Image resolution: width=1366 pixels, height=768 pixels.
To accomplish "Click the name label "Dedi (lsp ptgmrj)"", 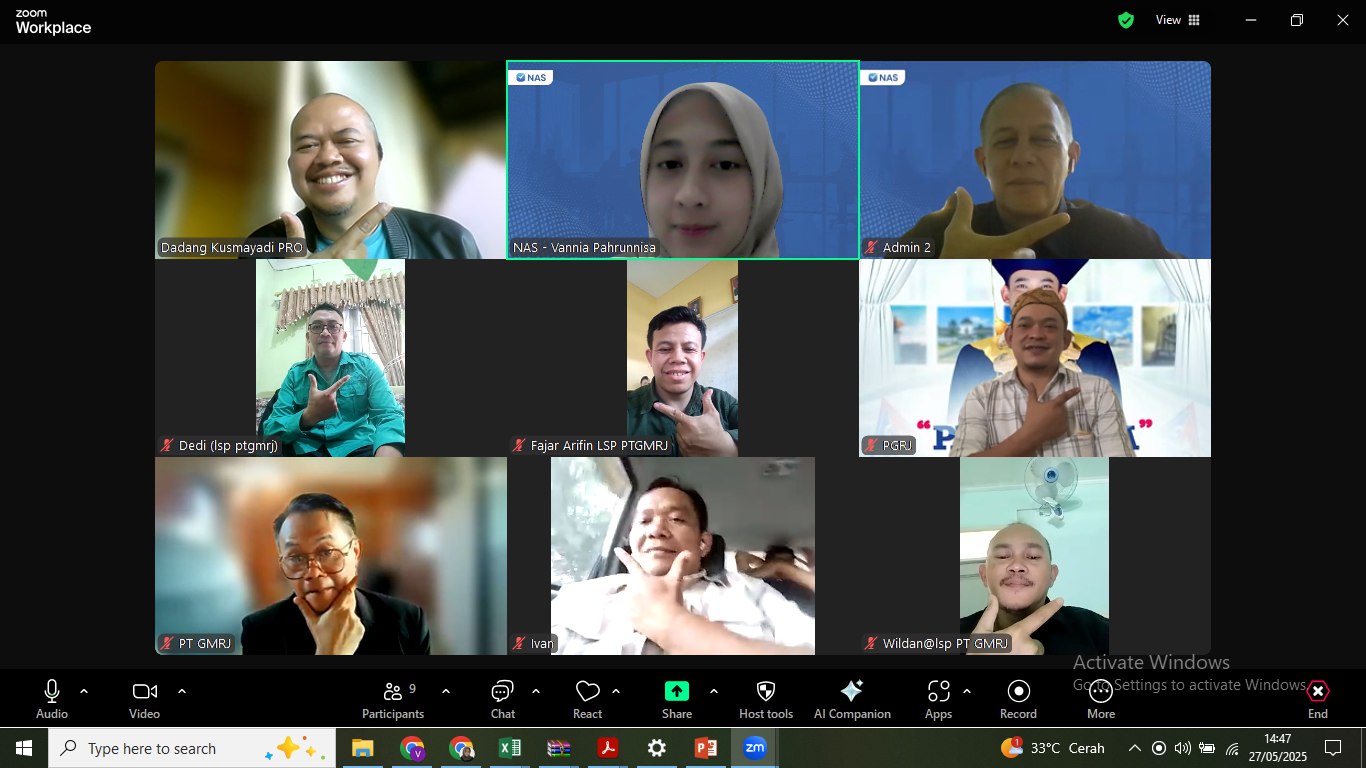I will [228, 445].
